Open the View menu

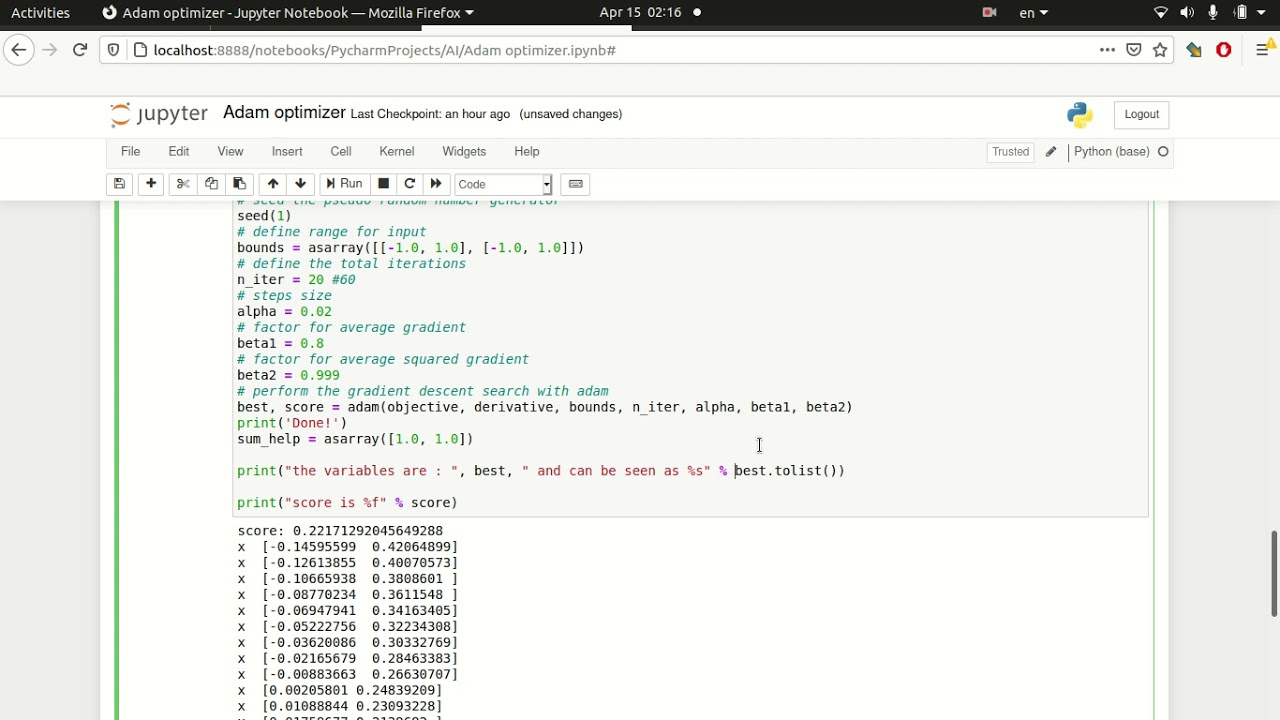230,152
